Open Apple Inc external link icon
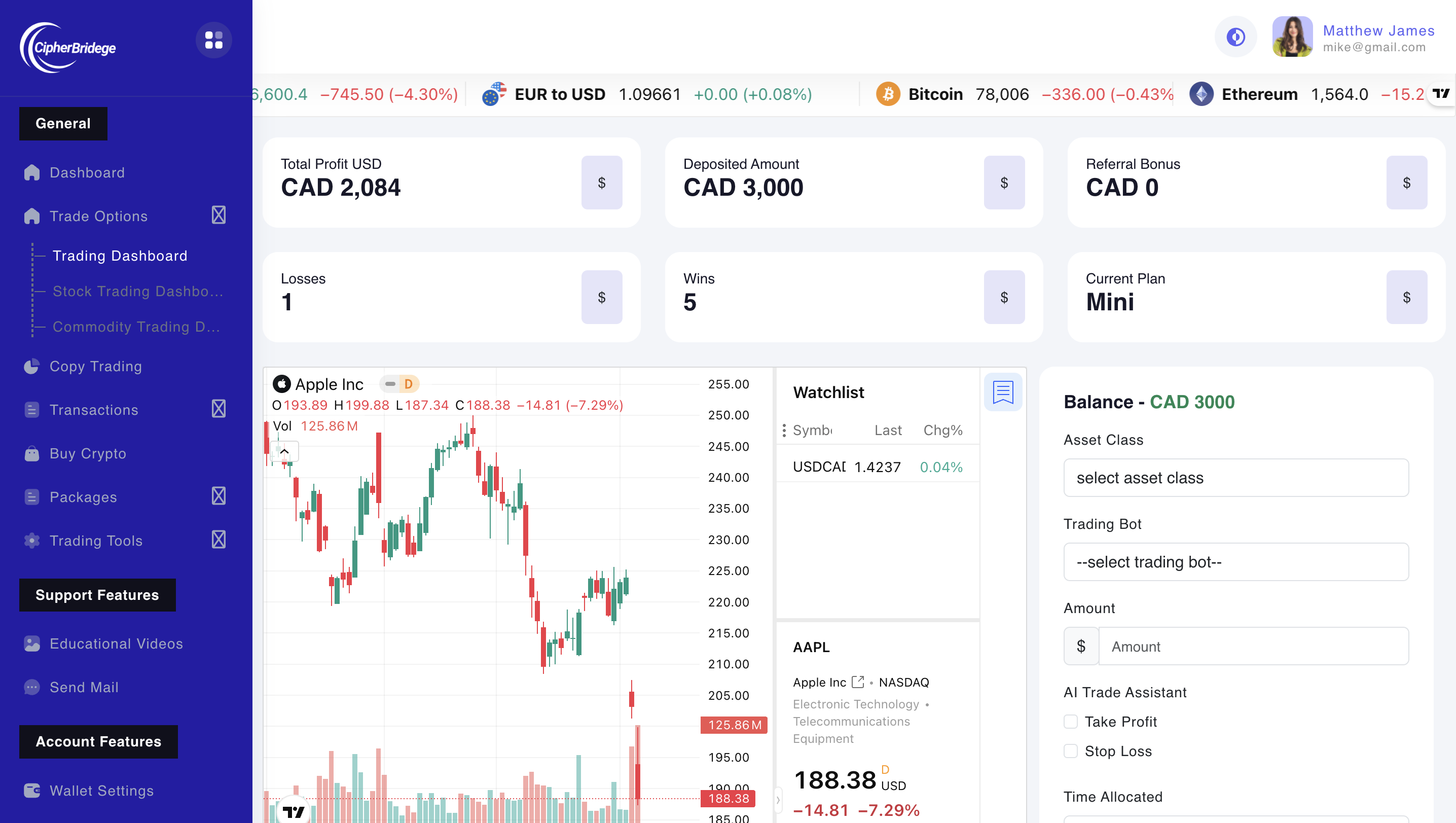Viewport: 1456px width, 823px height. [x=858, y=682]
